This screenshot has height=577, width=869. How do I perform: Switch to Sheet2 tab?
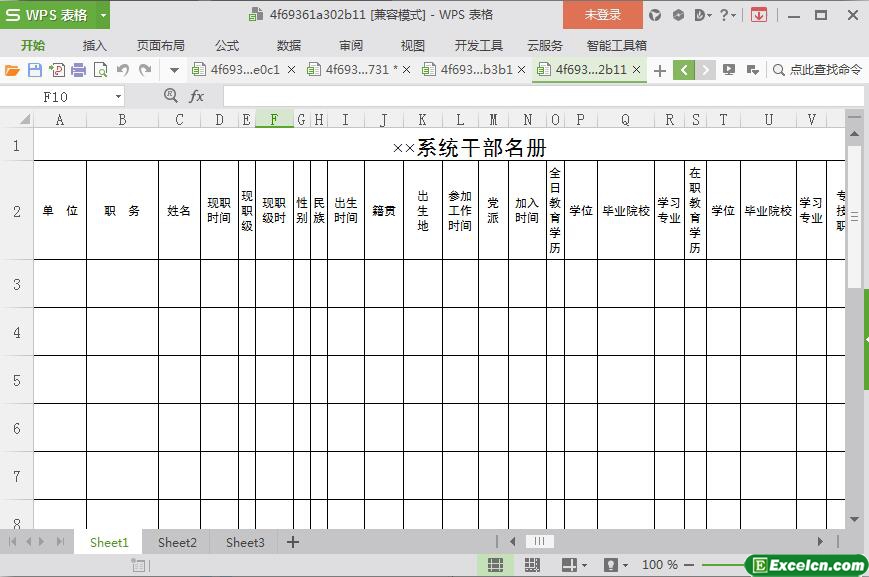(177, 542)
